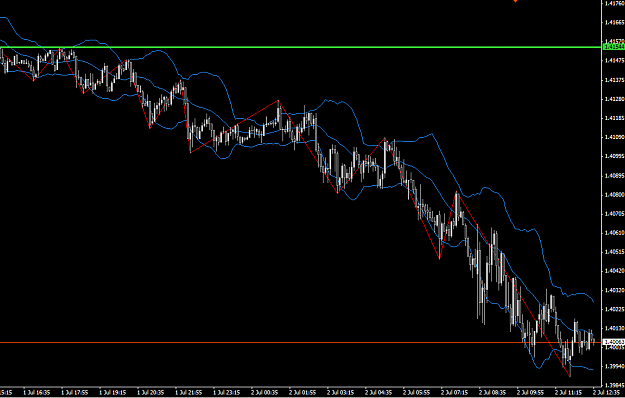
Task: Click the 1.41665 price axis label
Action: (x=615, y=22)
